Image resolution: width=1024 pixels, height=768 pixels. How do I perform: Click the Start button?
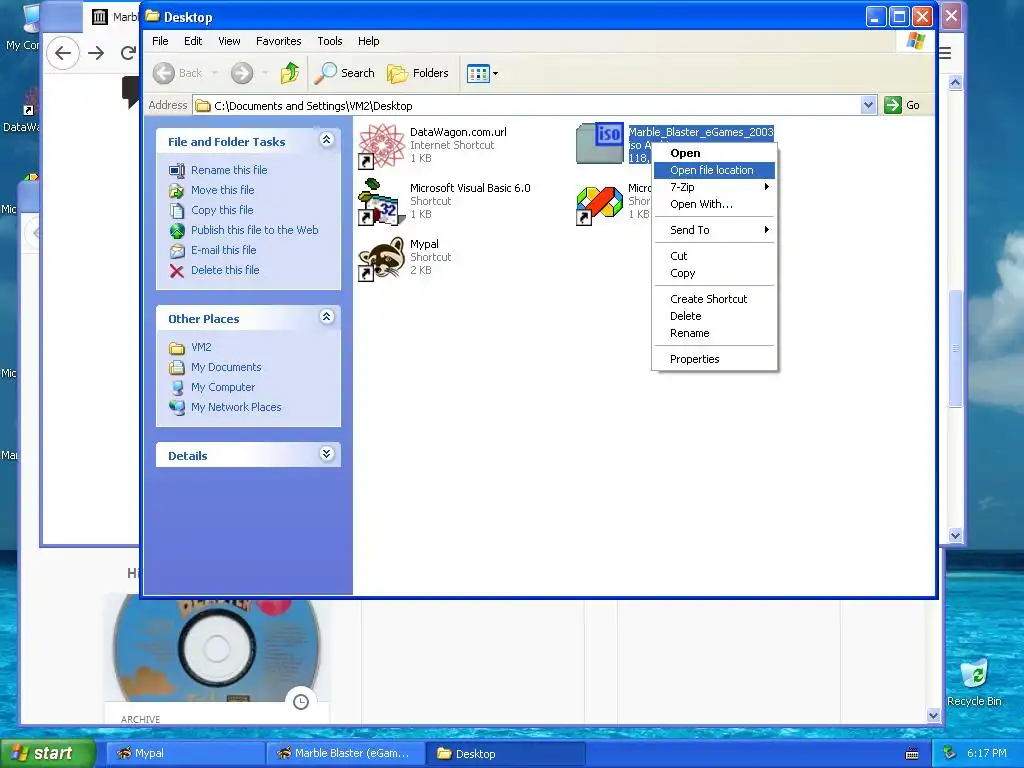[47, 754]
